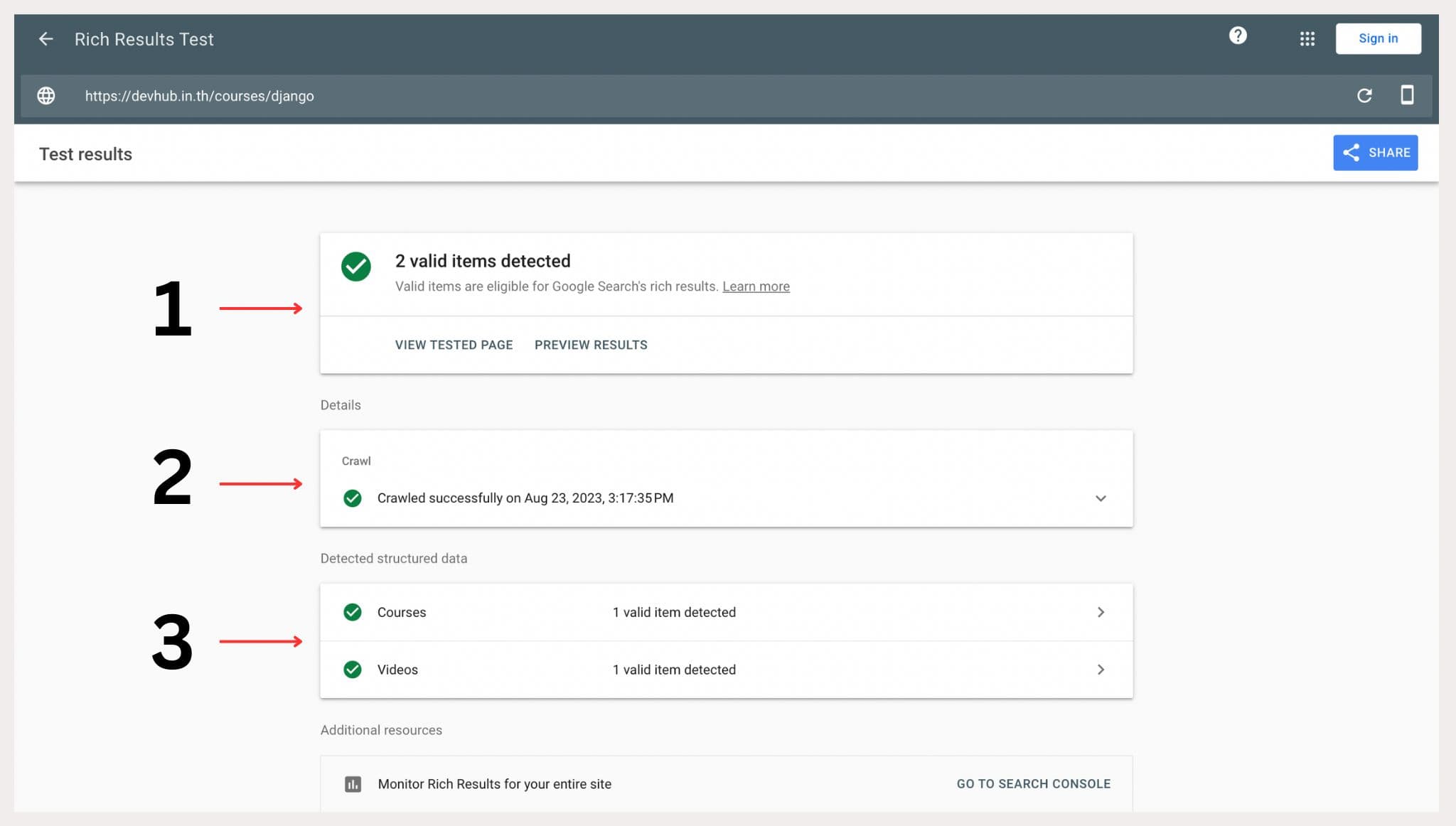Click the 'Rich Results Test' title

pos(144,39)
